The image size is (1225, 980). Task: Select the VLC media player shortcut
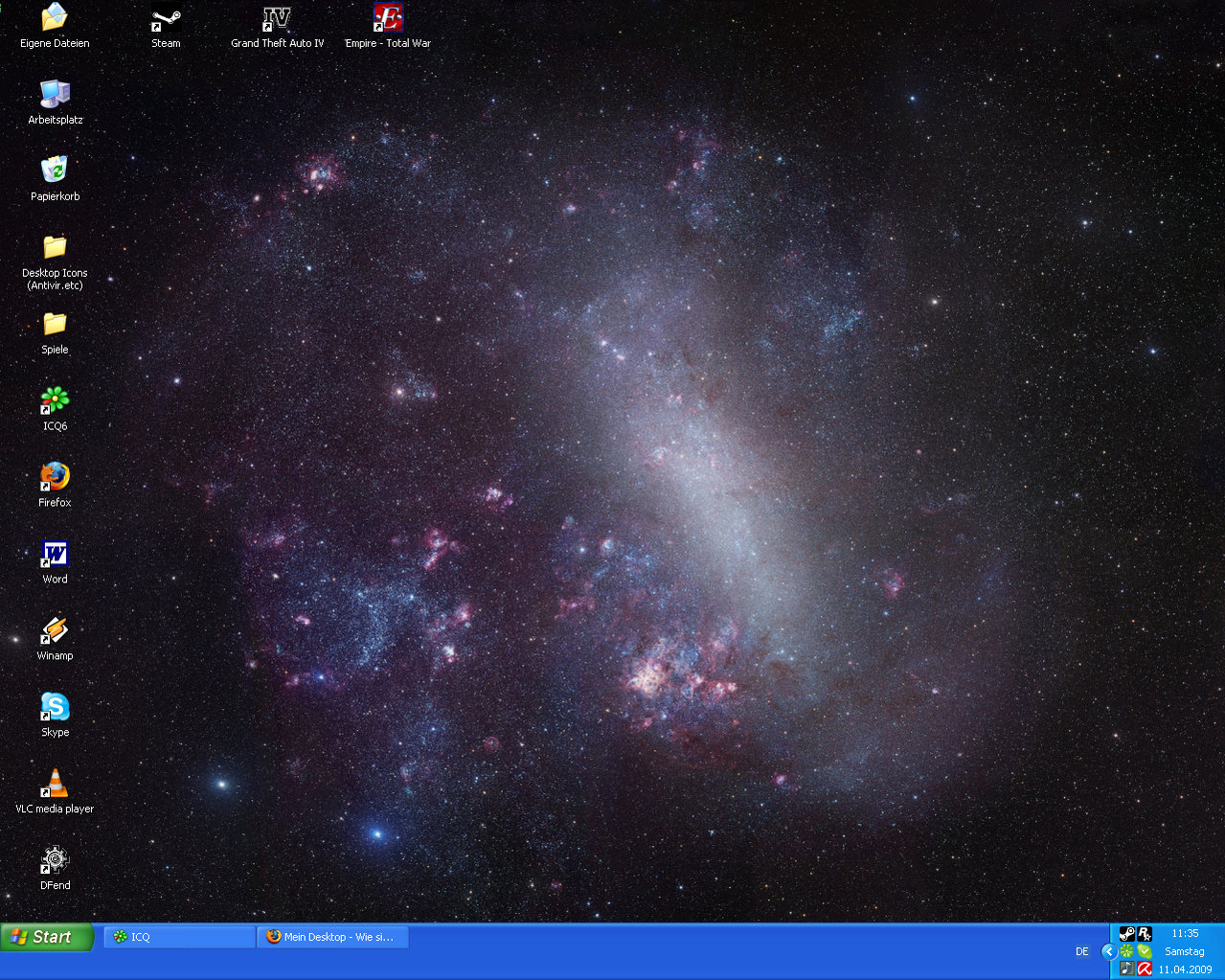pyautogui.click(x=55, y=783)
